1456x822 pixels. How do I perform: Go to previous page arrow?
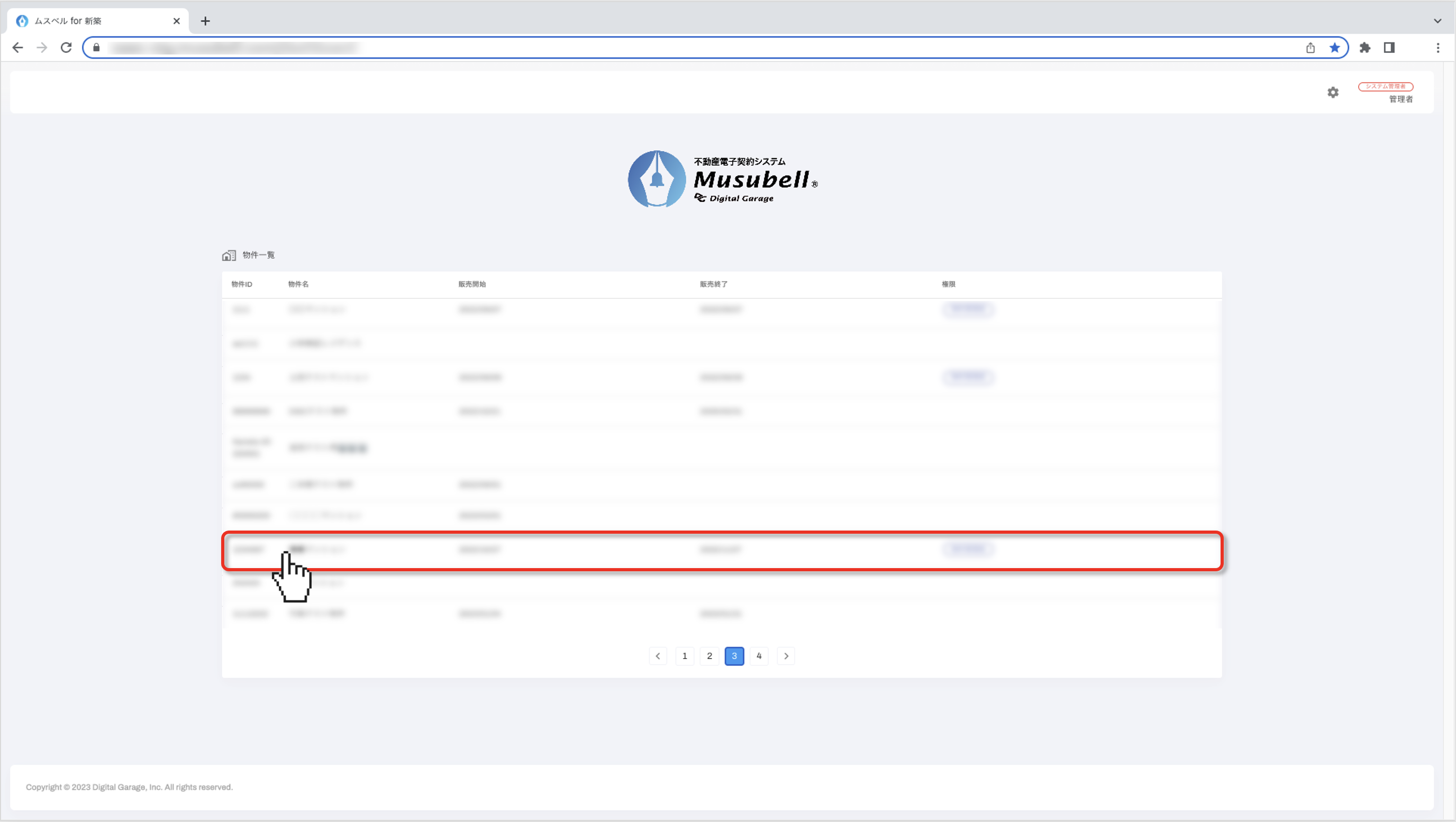point(658,656)
